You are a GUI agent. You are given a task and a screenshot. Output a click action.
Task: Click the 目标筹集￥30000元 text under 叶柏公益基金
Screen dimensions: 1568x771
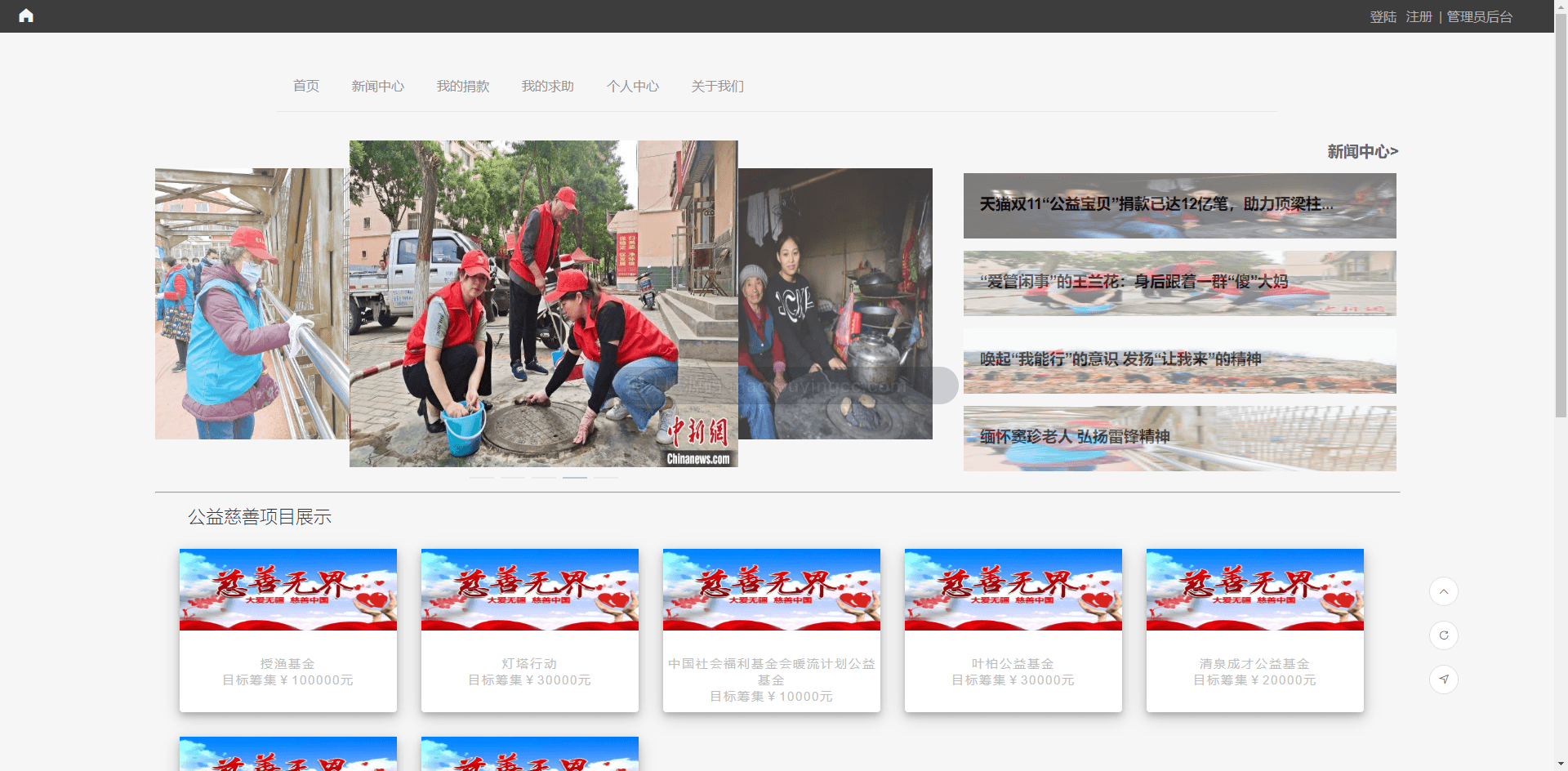tap(1013, 680)
